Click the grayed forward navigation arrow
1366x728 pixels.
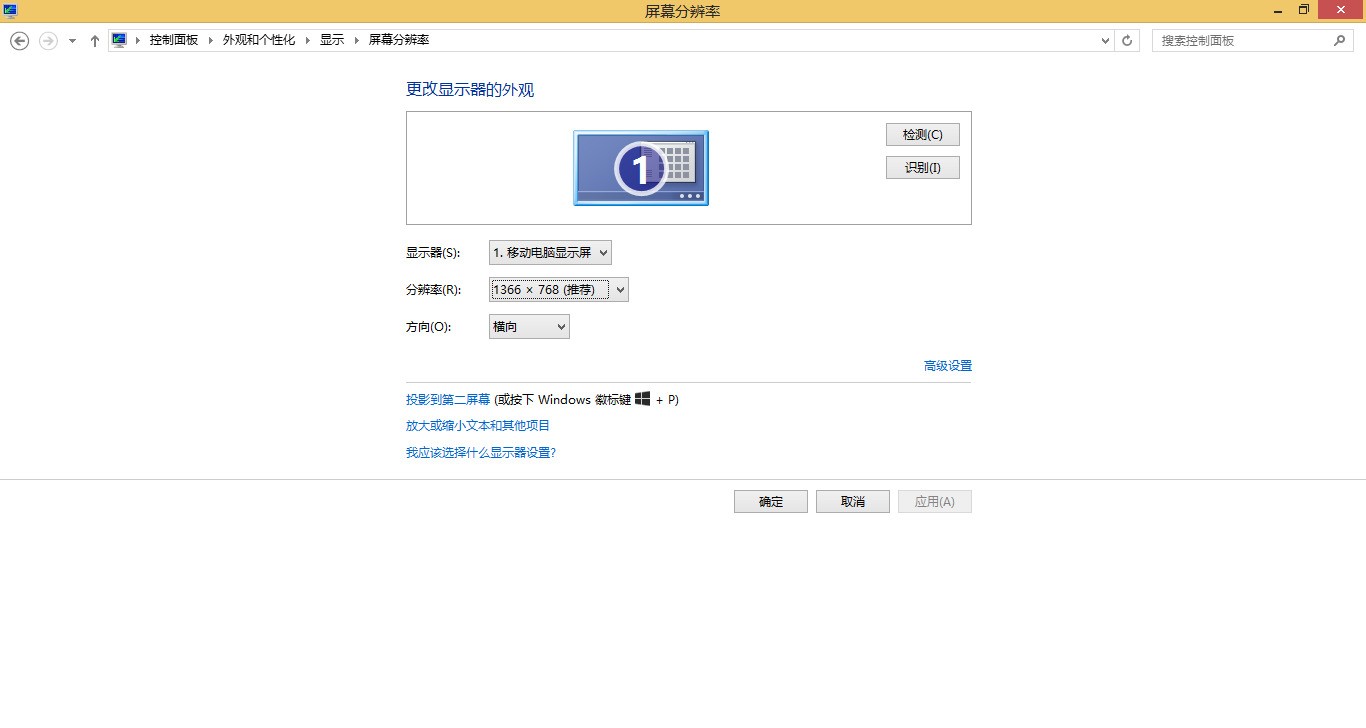46,39
